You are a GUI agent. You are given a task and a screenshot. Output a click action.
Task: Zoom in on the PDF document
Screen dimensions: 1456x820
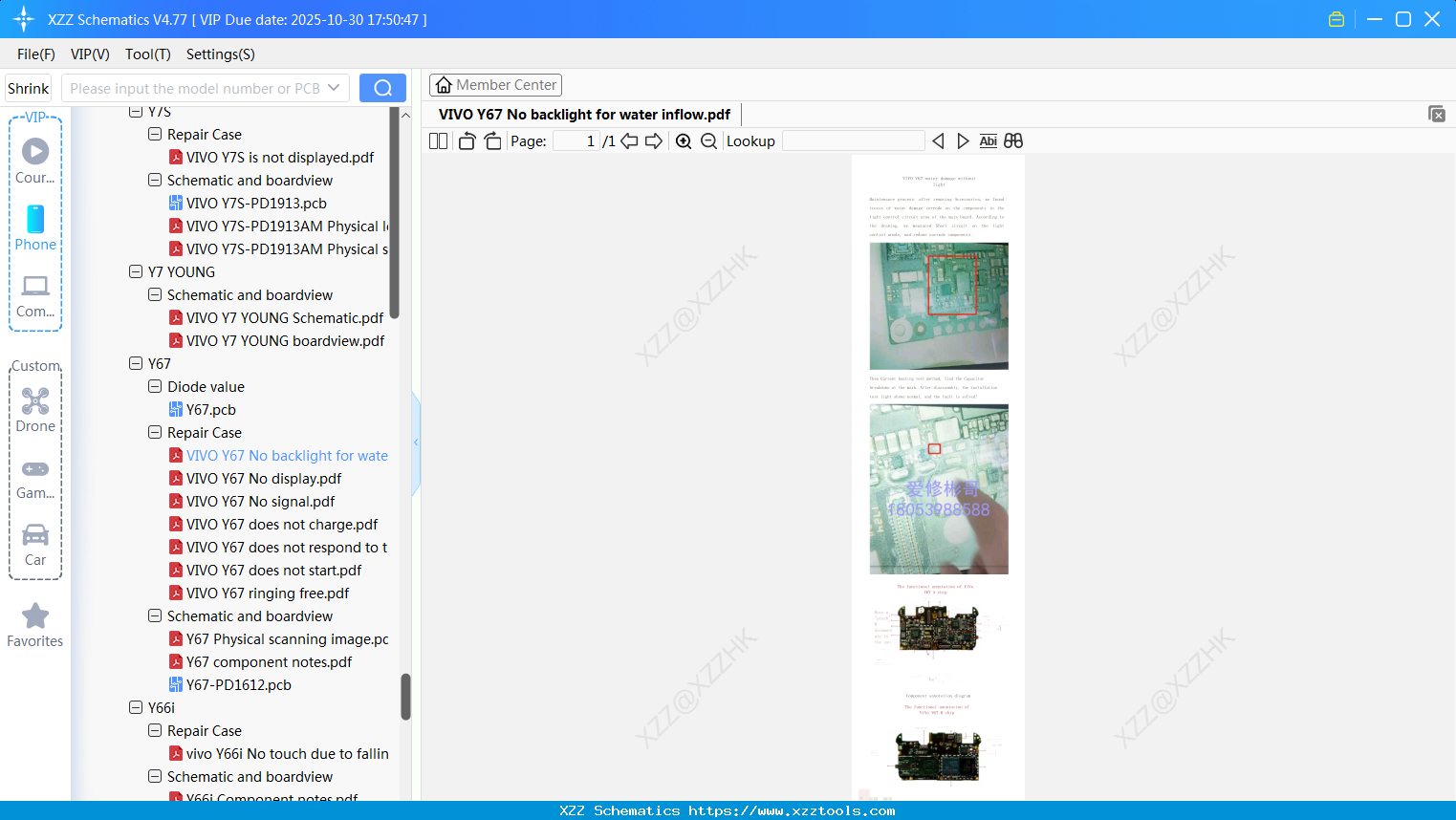tap(684, 141)
